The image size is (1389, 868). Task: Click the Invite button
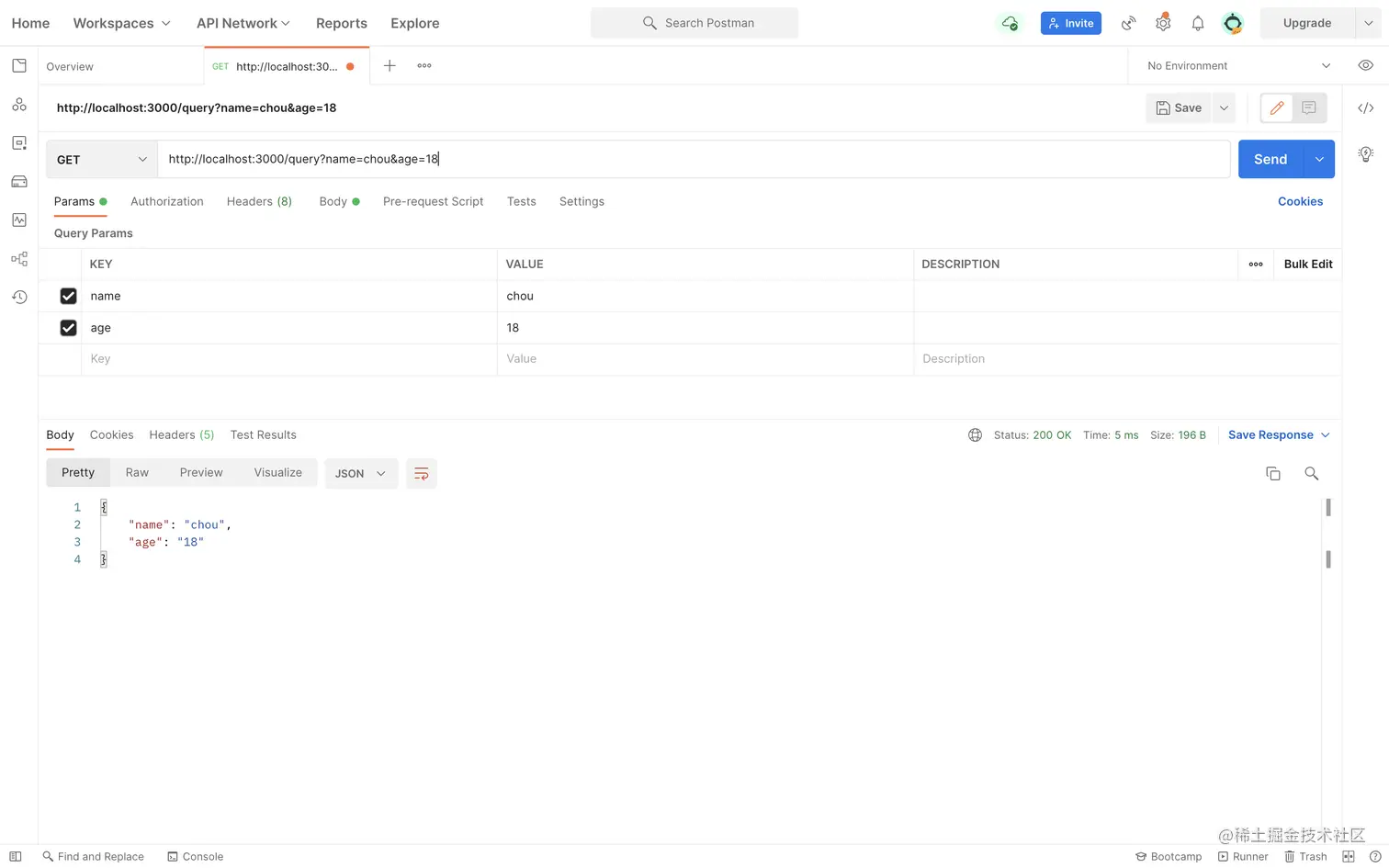tap(1070, 23)
